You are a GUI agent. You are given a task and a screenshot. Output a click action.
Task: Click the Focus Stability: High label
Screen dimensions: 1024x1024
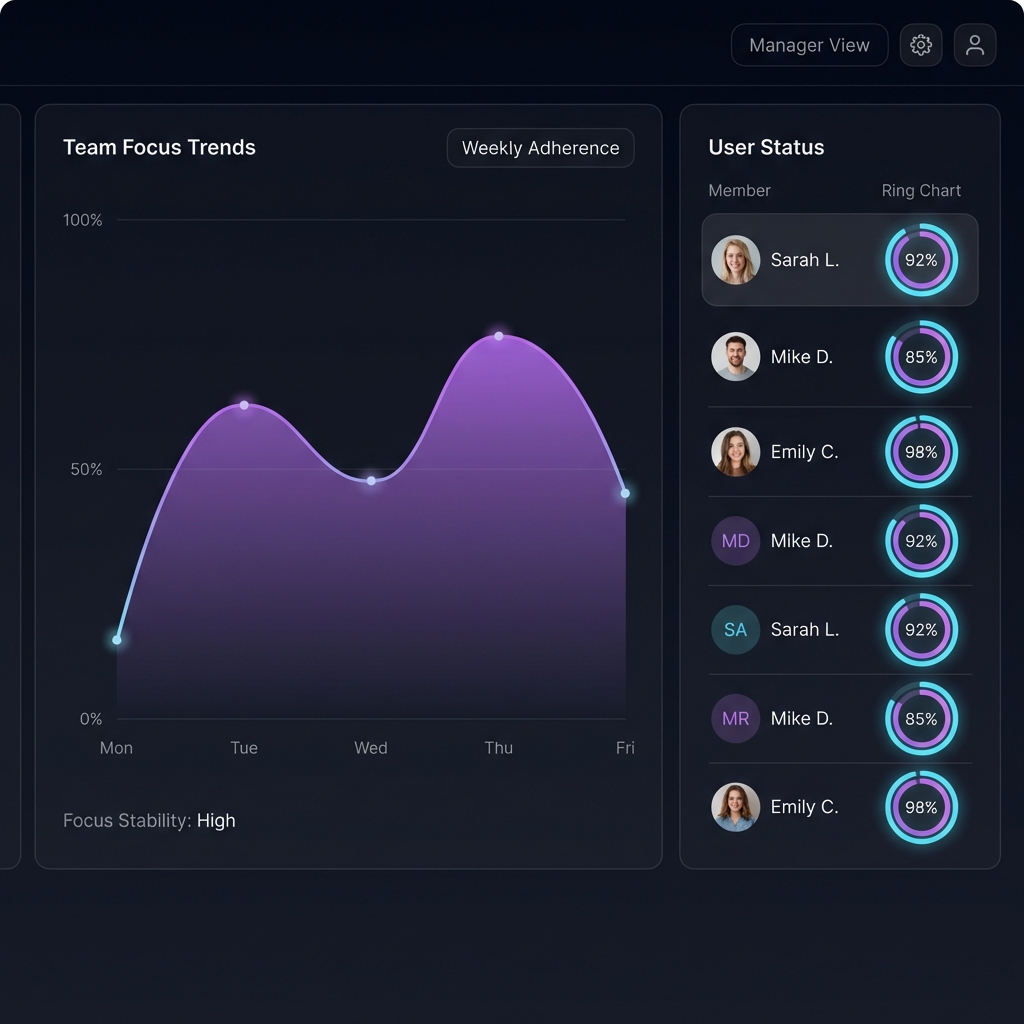149,820
